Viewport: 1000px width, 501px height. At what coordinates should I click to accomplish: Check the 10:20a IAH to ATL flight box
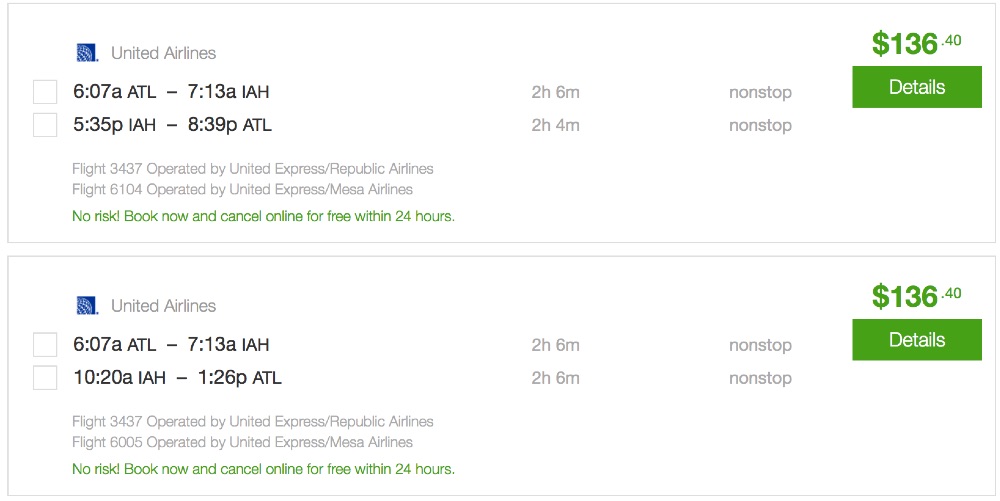pyautogui.click(x=45, y=378)
